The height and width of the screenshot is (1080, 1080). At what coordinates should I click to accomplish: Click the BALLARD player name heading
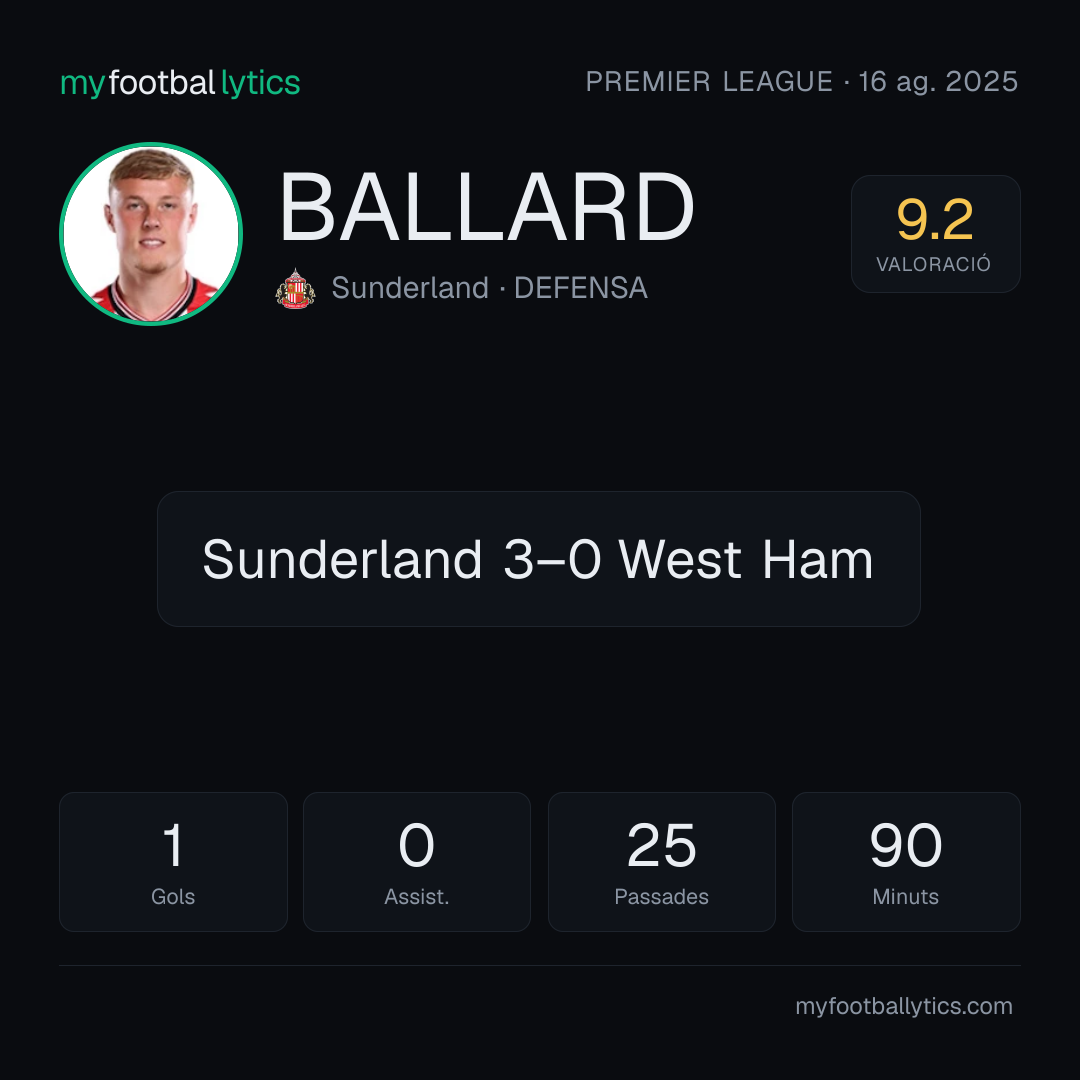click(x=486, y=207)
